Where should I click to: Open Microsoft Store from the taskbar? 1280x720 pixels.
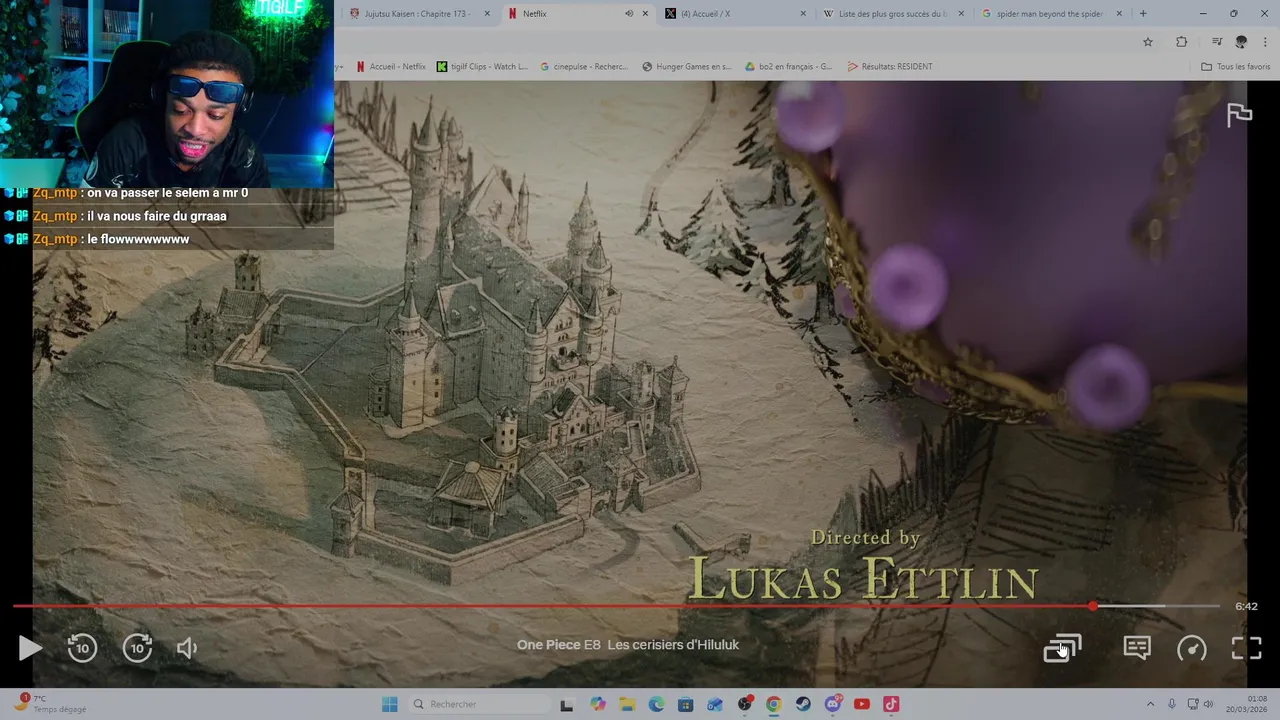tap(685, 704)
